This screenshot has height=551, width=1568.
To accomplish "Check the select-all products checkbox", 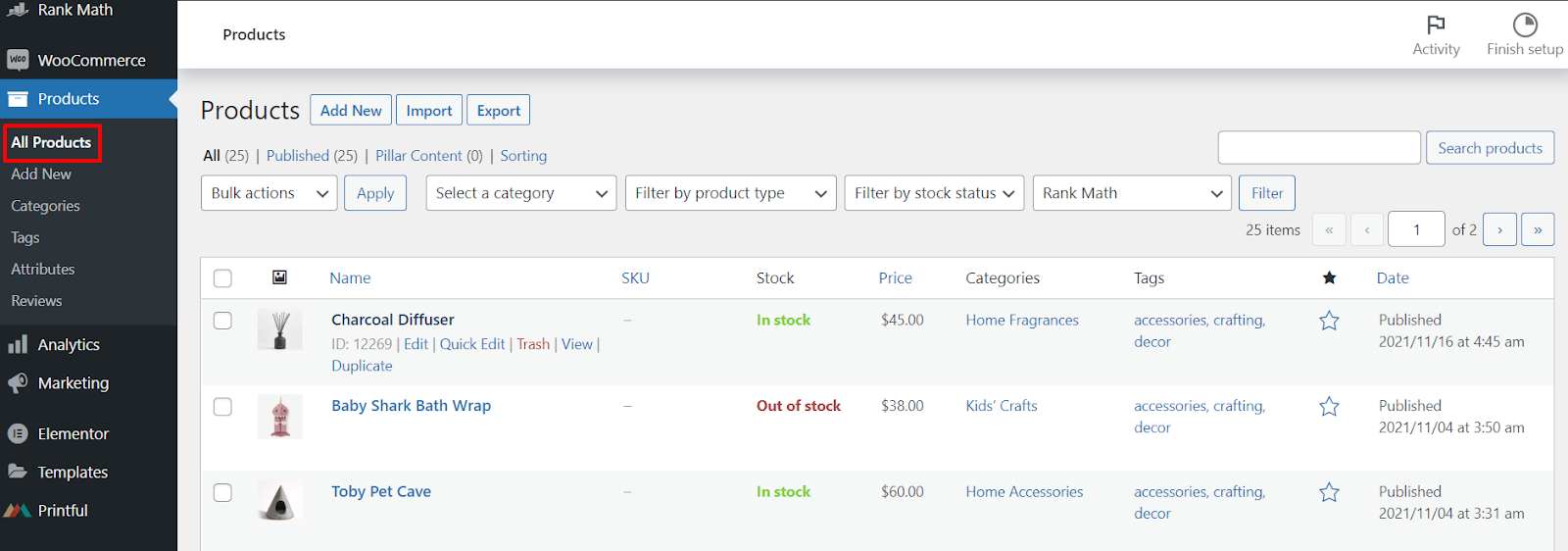I will pyautogui.click(x=222, y=278).
